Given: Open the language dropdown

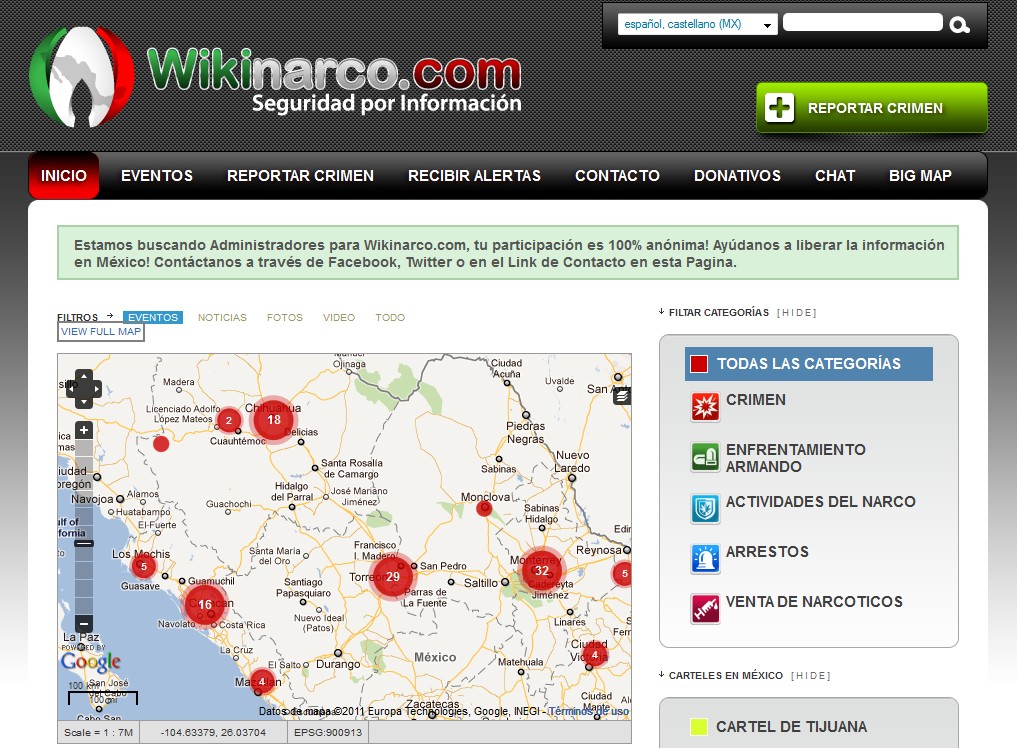Looking at the screenshot, I should point(697,24).
